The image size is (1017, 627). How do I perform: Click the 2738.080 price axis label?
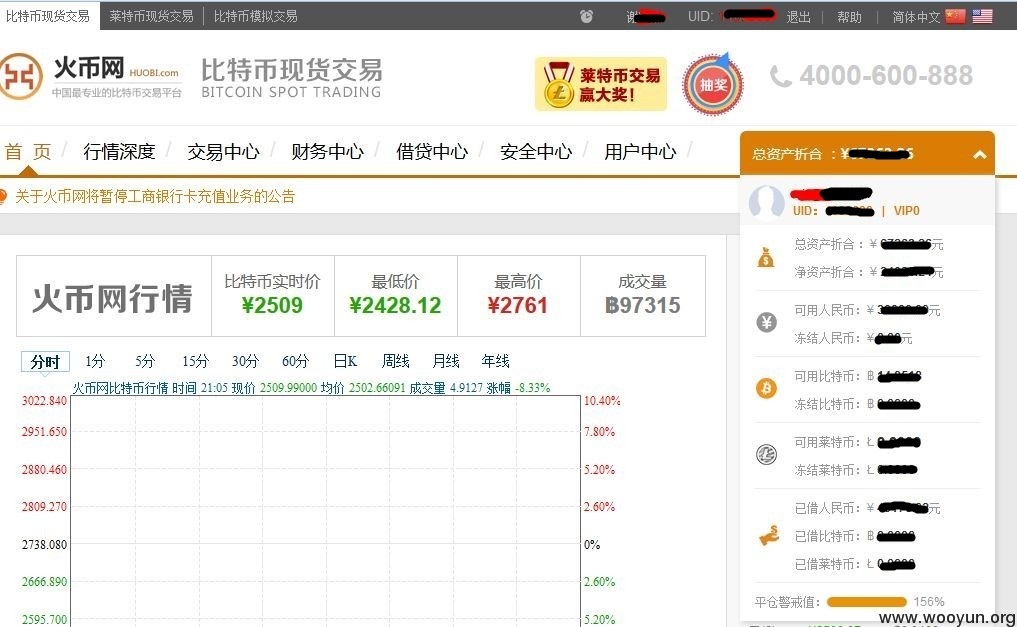44,545
